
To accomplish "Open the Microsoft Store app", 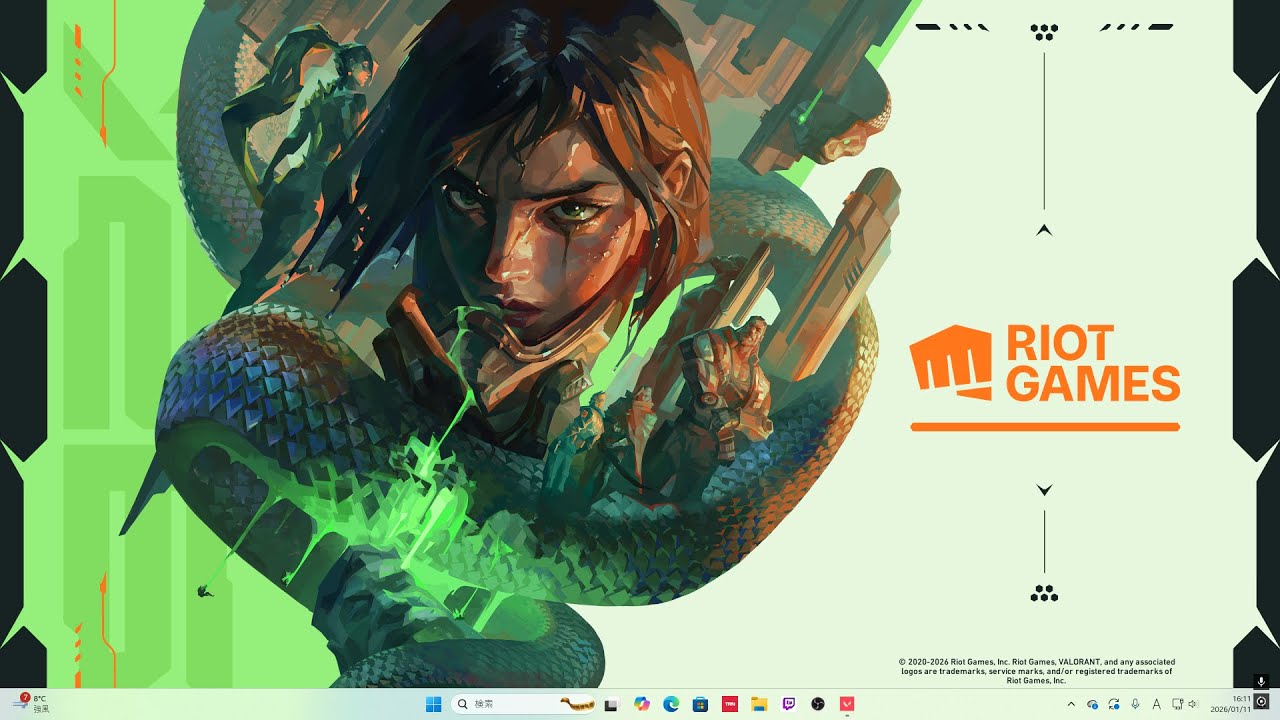I will [701, 704].
